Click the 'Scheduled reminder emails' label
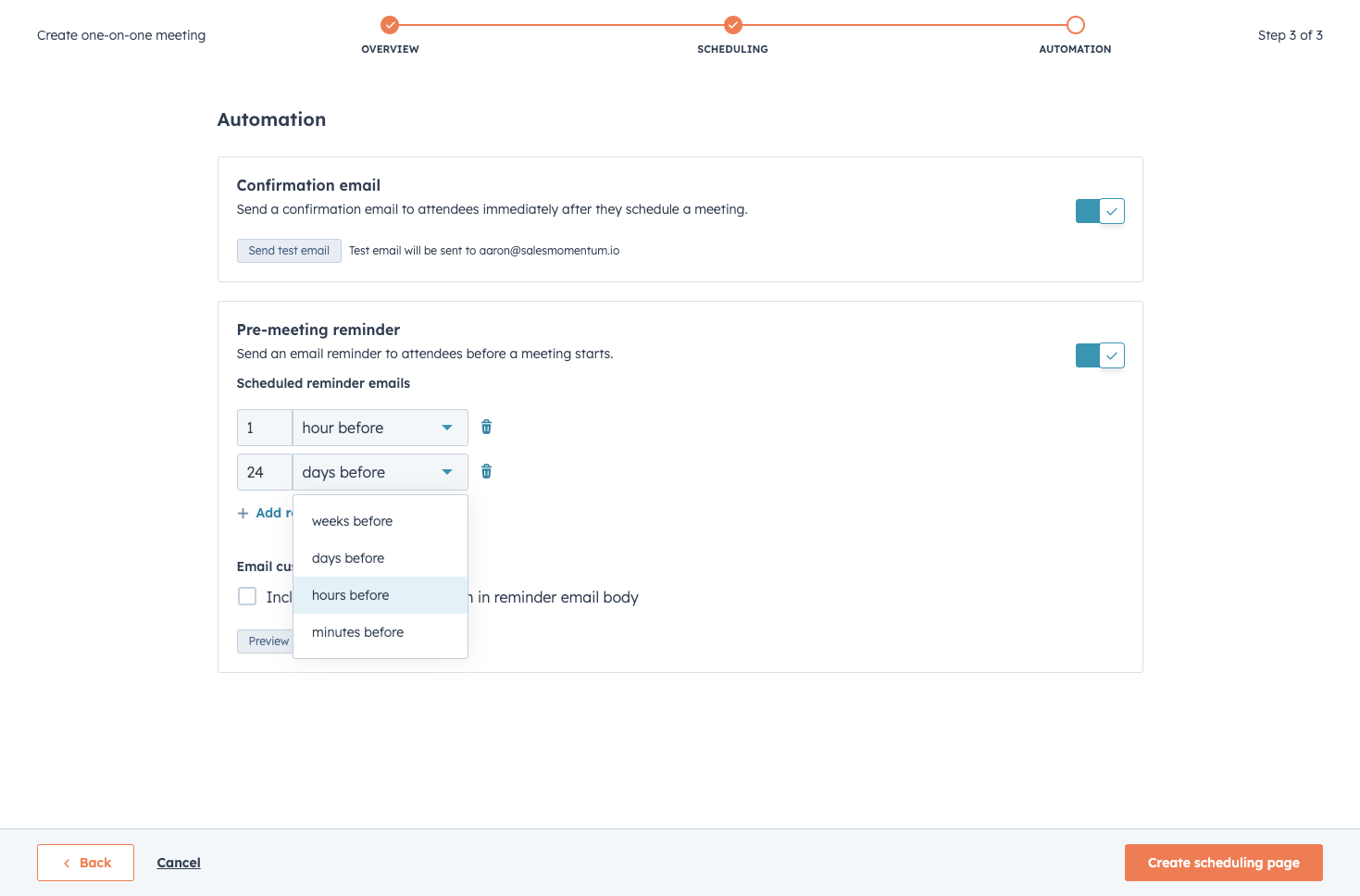This screenshot has width=1360, height=896. point(323,383)
